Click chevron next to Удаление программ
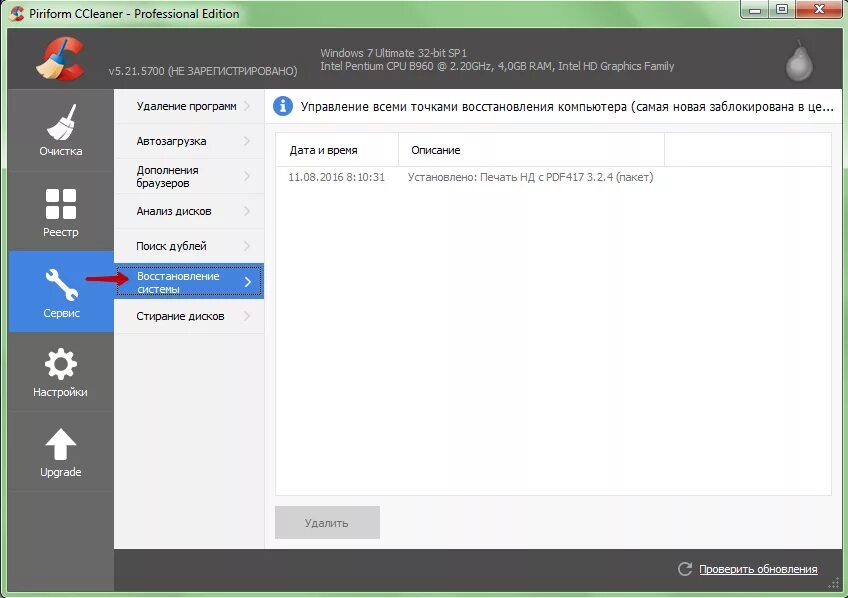The width and height of the screenshot is (848, 598). point(247,106)
